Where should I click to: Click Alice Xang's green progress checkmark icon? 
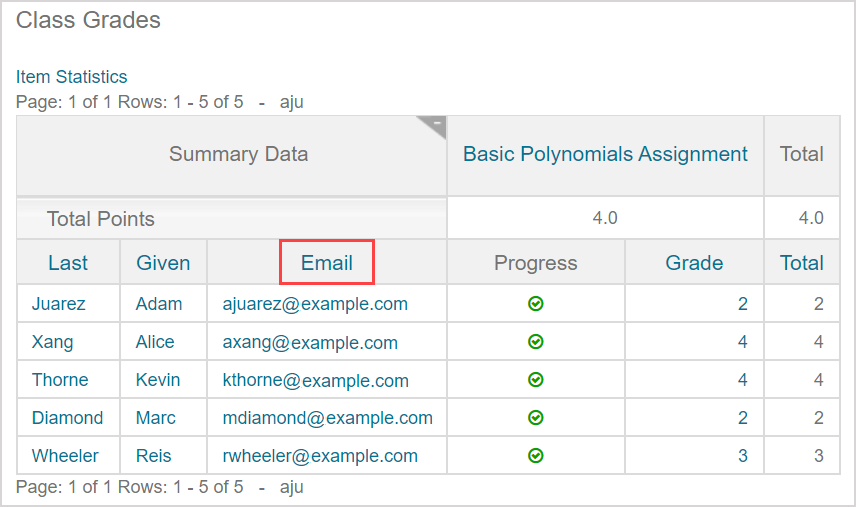(535, 342)
